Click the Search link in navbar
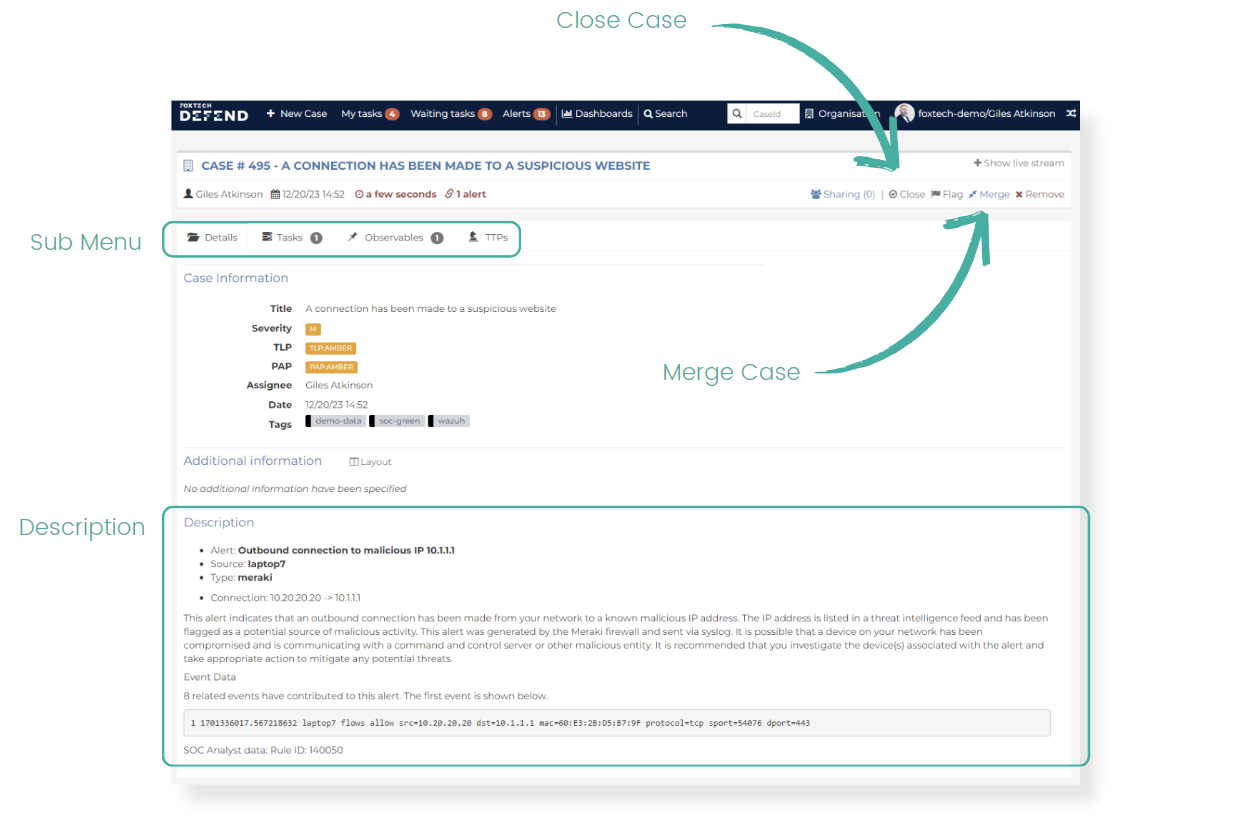 665,114
